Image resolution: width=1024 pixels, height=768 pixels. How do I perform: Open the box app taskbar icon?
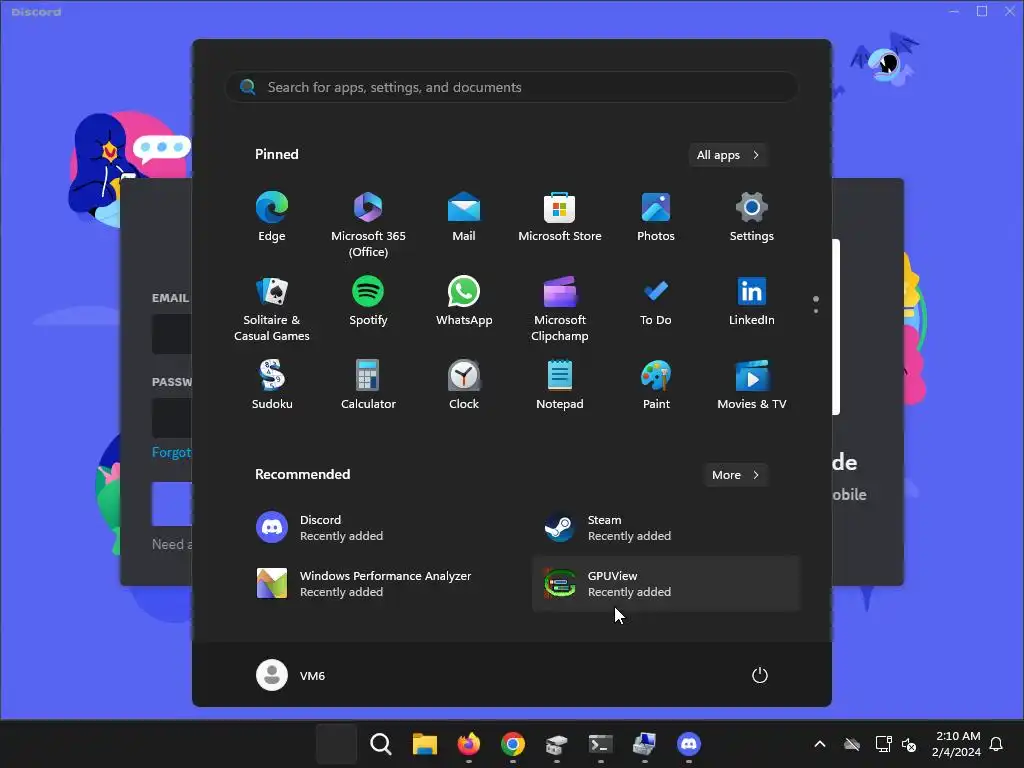(556, 744)
